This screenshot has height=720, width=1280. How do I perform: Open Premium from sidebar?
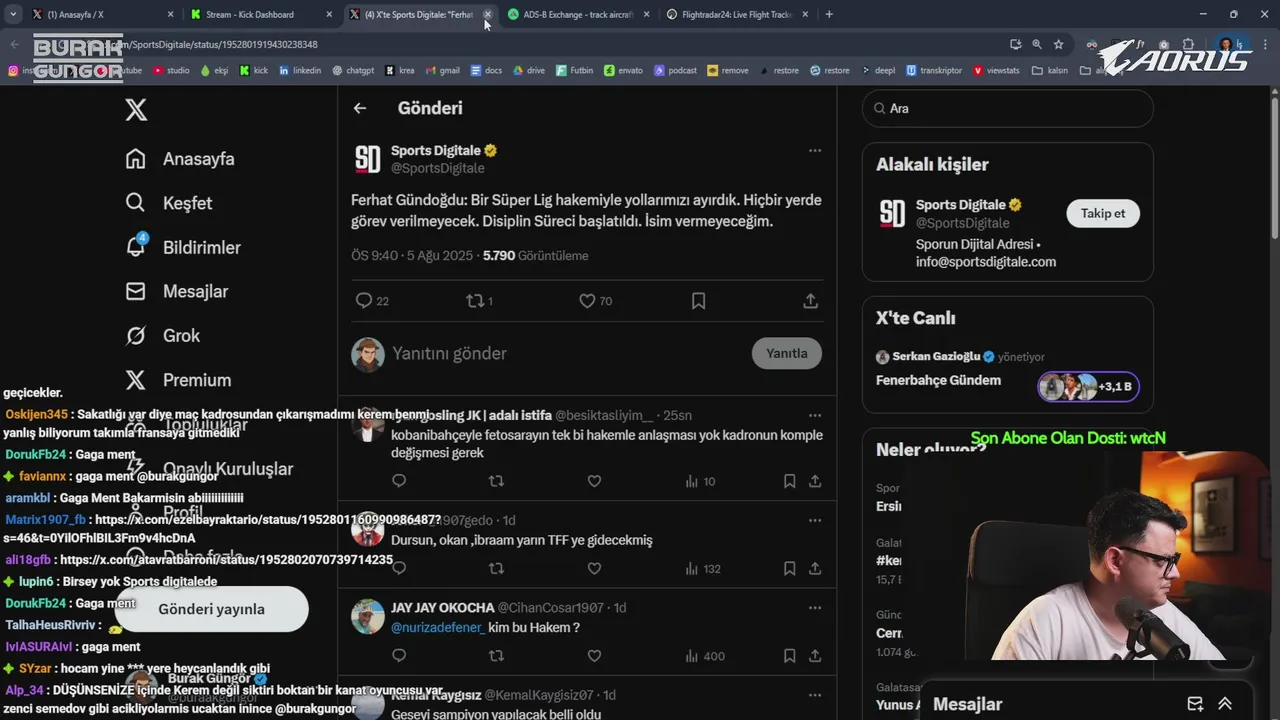point(178,380)
